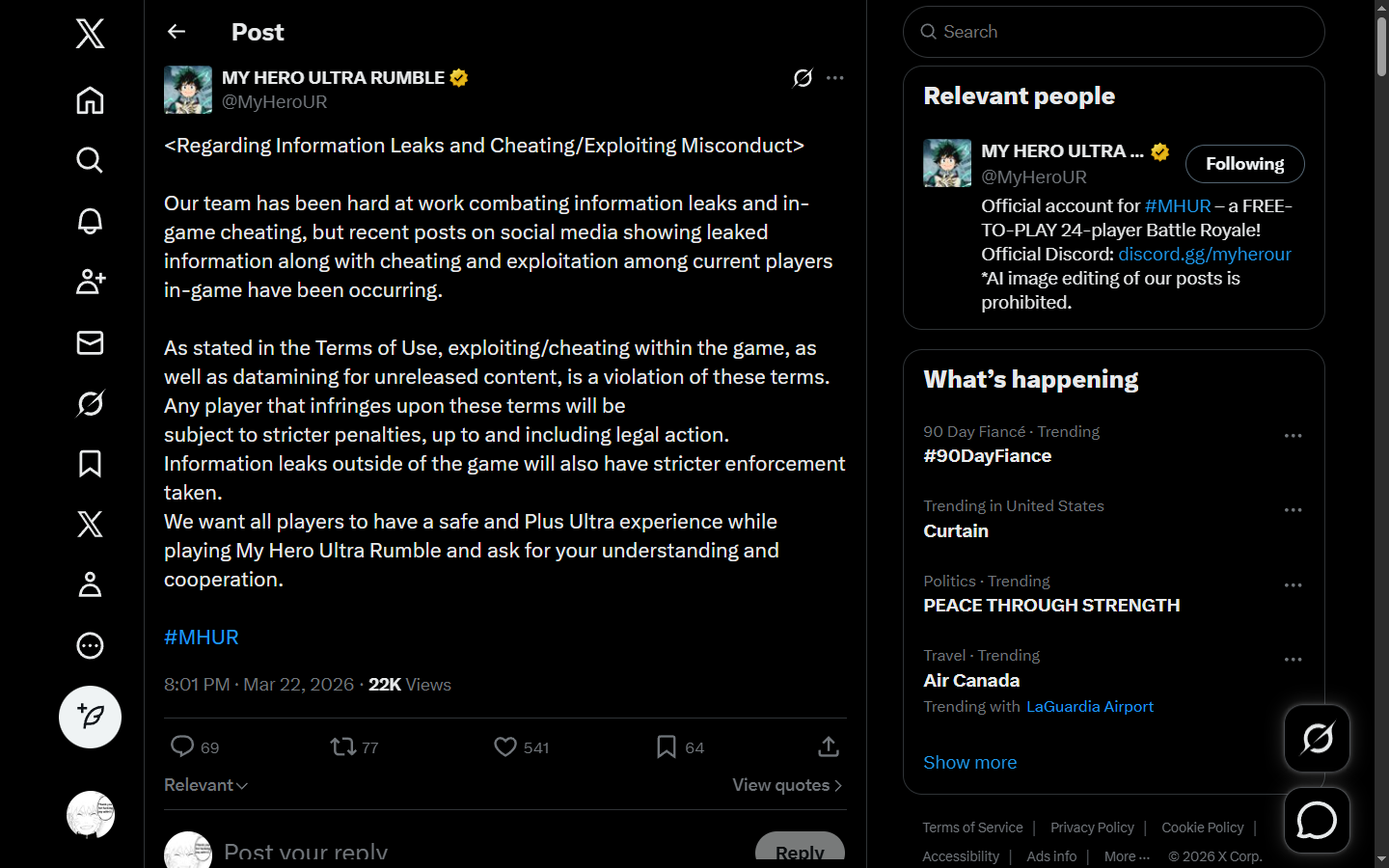
Task: Click the scrollbar down arrow
Action: click(1381, 859)
